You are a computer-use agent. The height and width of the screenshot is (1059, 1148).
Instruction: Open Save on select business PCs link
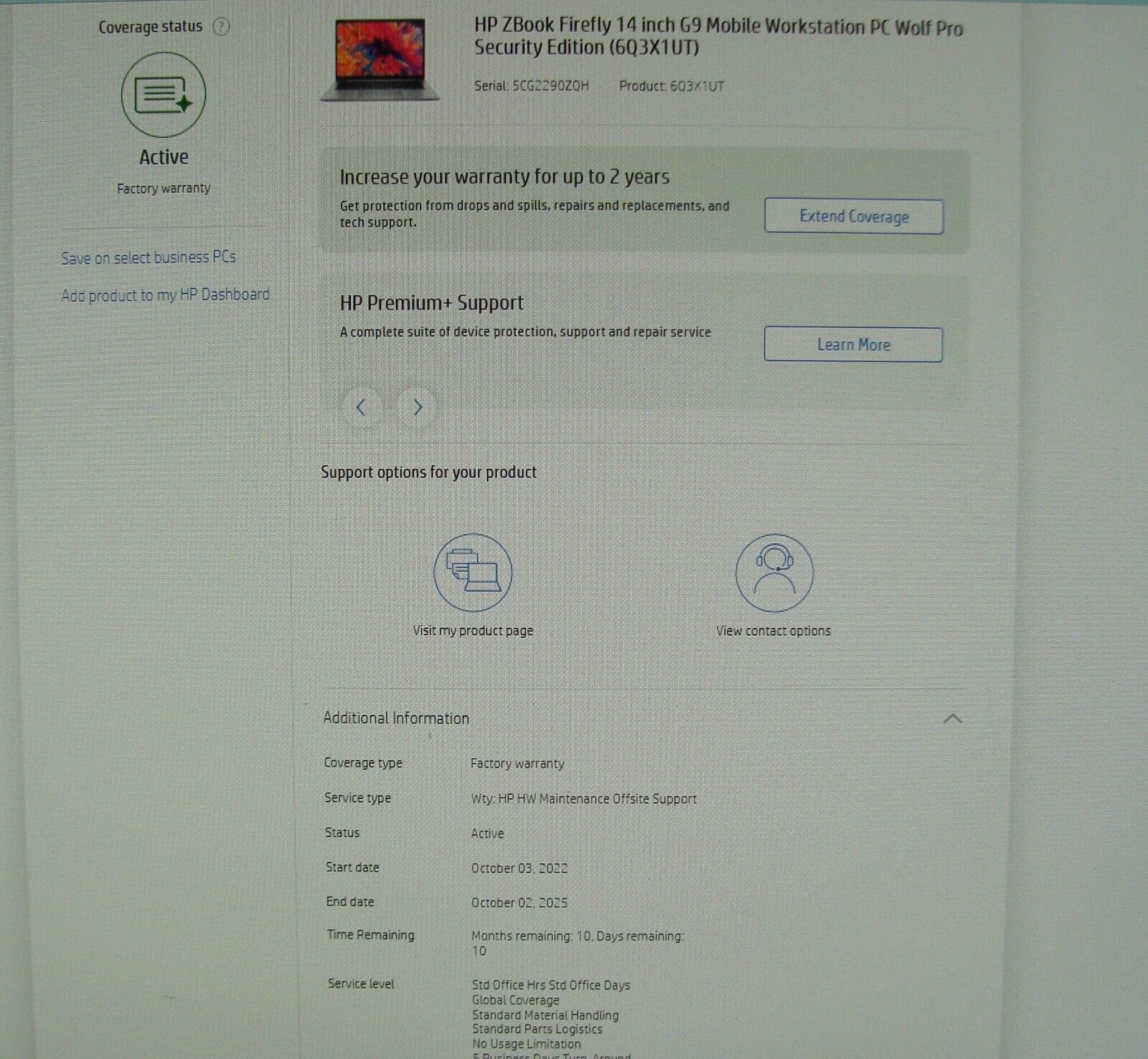pyautogui.click(x=149, y=257)
